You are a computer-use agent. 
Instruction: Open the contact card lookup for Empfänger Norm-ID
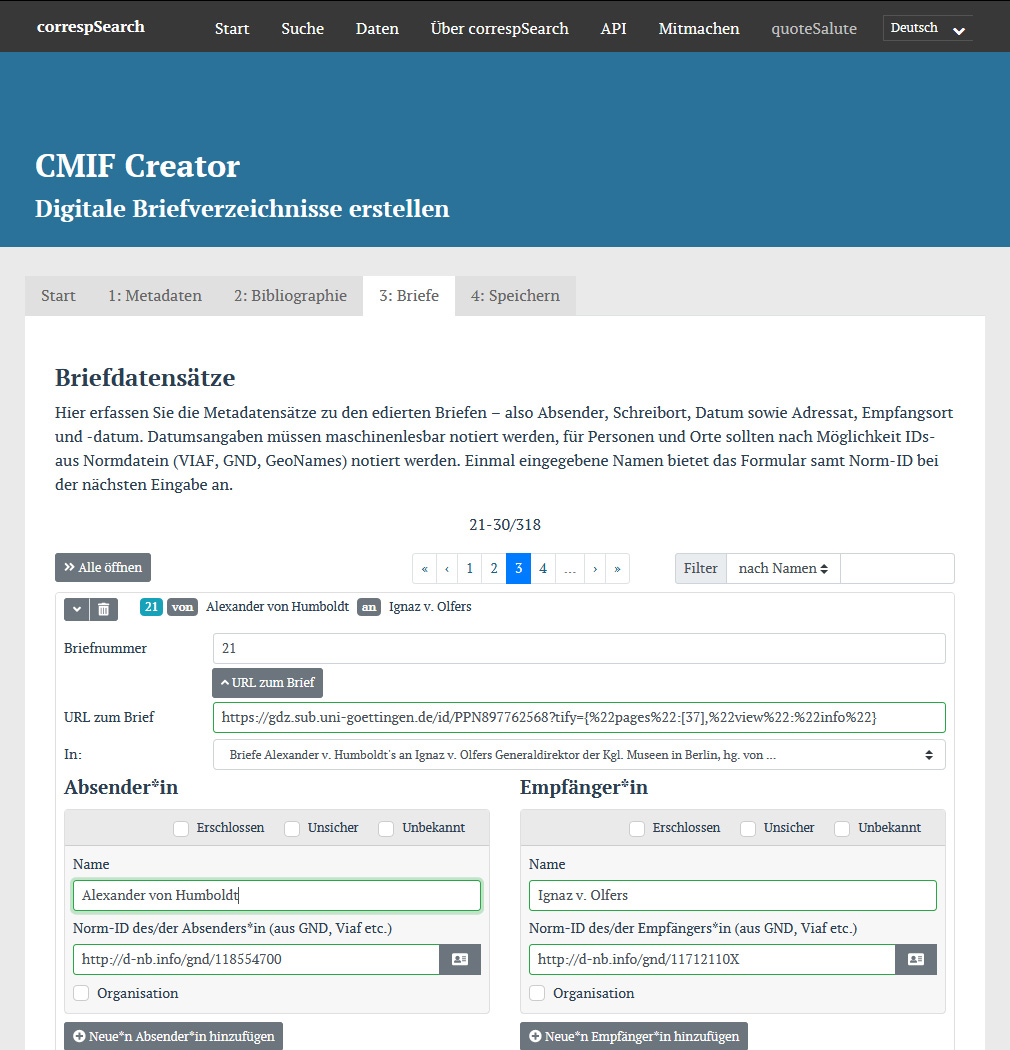pos(916,959)
